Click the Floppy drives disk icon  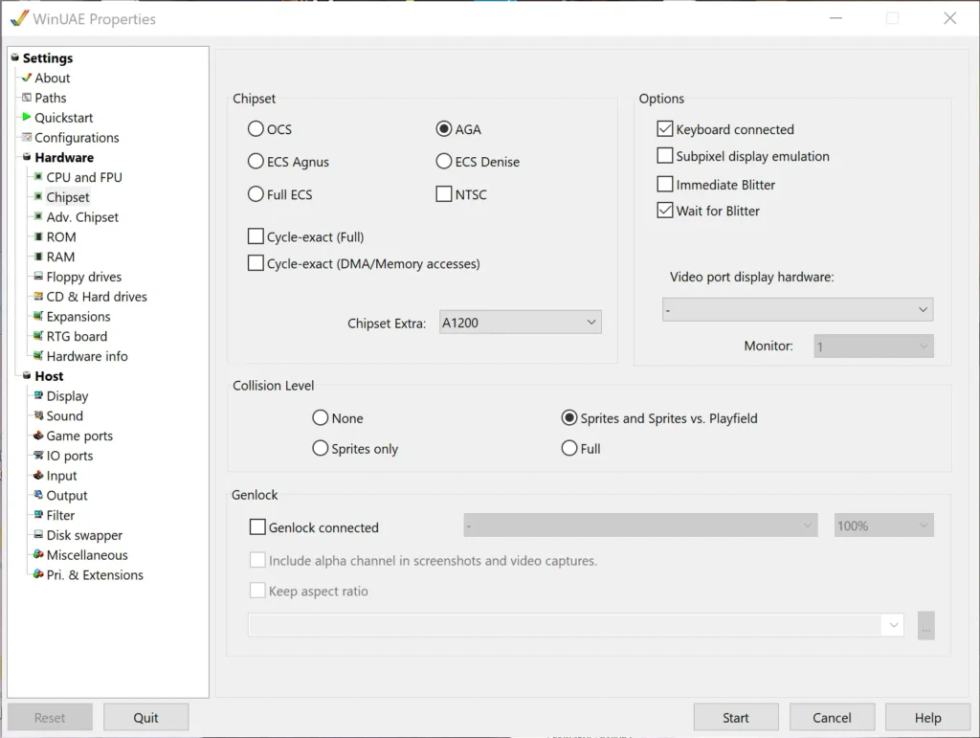point(38,276)
